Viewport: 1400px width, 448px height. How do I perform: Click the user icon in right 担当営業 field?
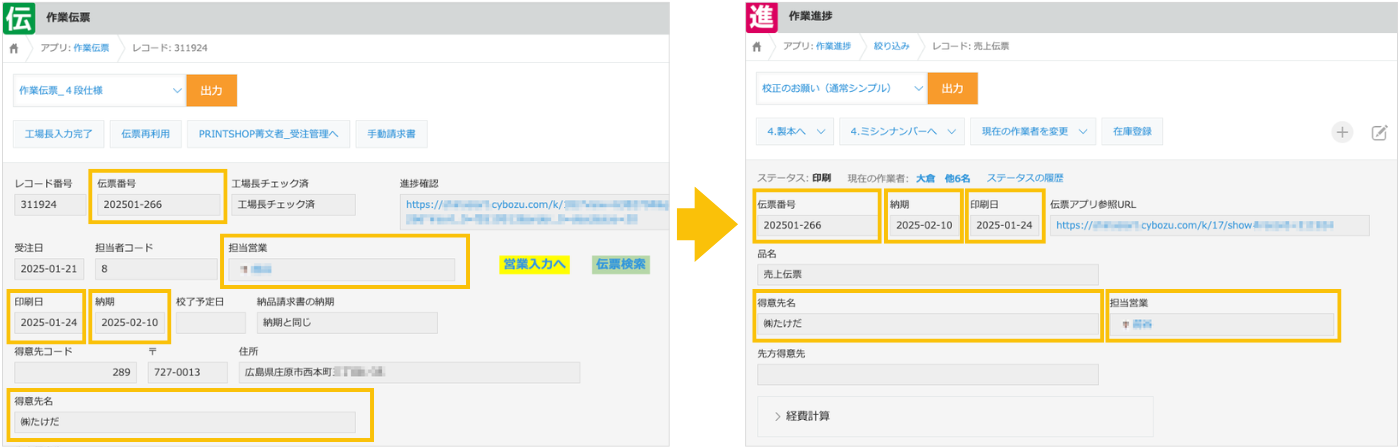click(x=1123, y=324)
